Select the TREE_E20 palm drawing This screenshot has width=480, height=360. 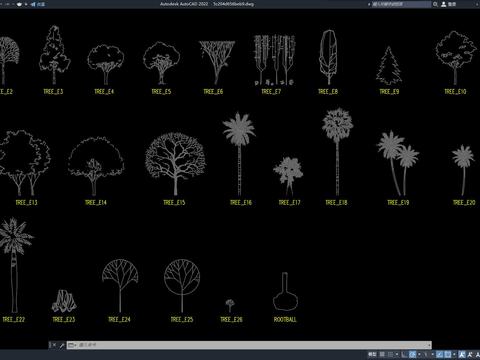(463, 170)
